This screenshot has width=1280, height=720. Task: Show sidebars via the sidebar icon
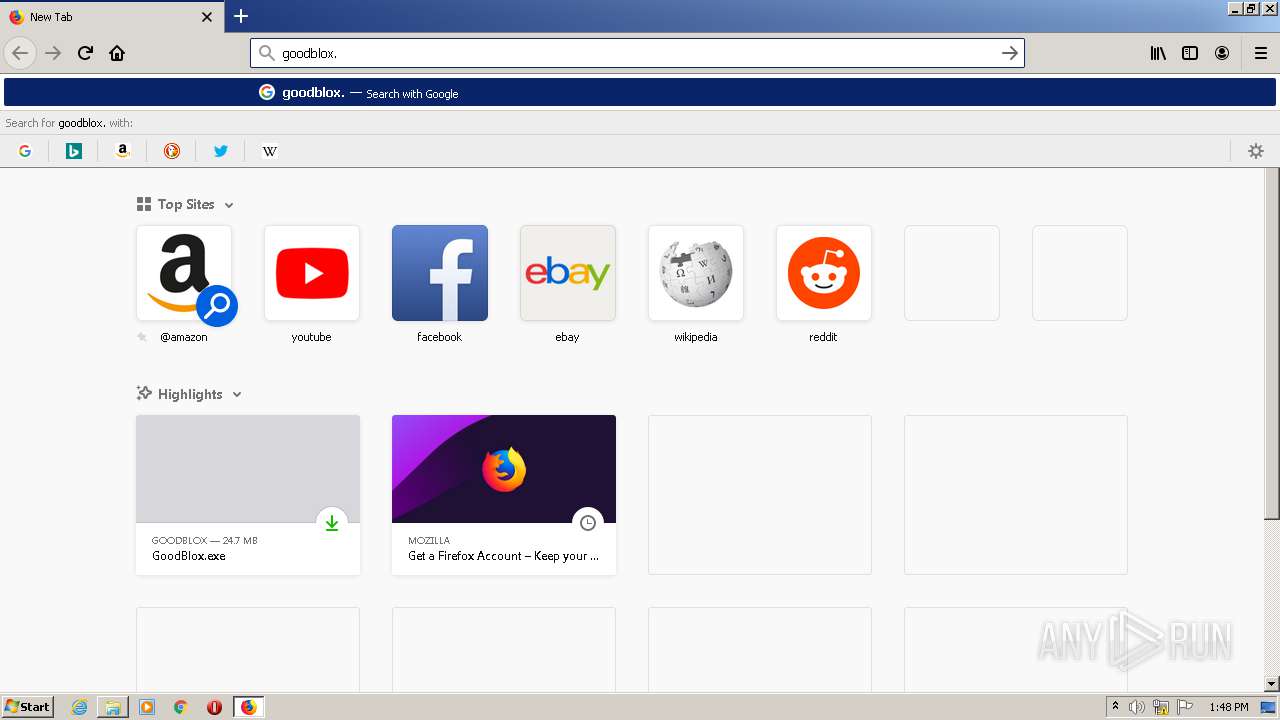tap(1190, 53)
